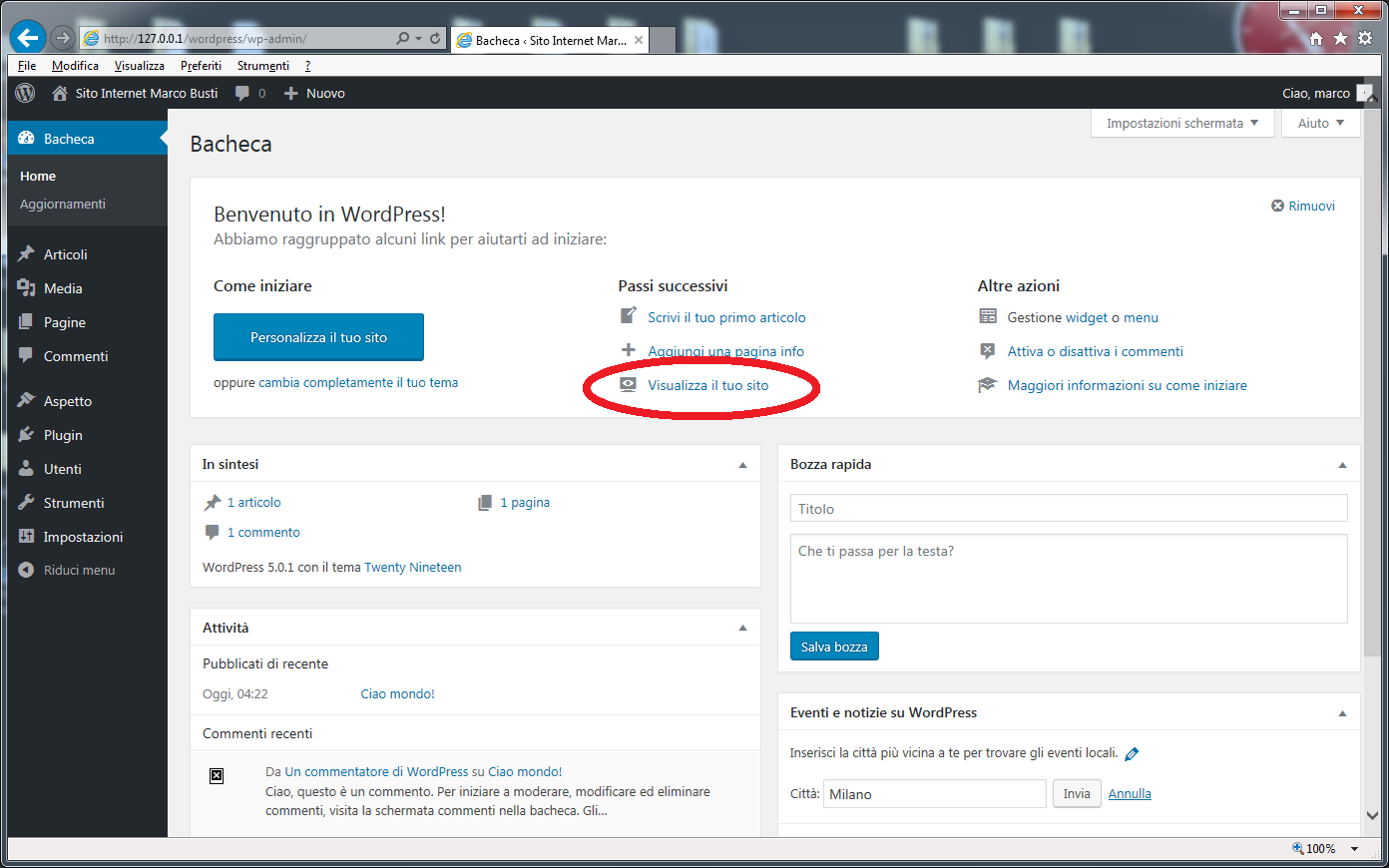Collapse the In sintesi panel
The height and width of the screenshot is (868, 1389).
pos(742,465)
